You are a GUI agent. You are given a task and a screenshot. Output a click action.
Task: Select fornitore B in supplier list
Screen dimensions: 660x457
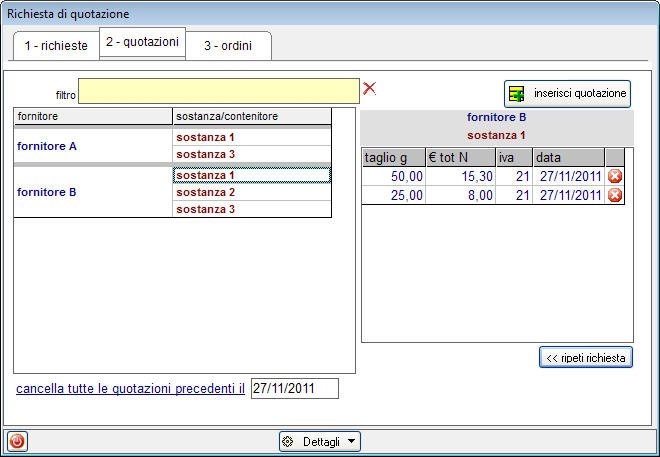(x=93, y=192)
